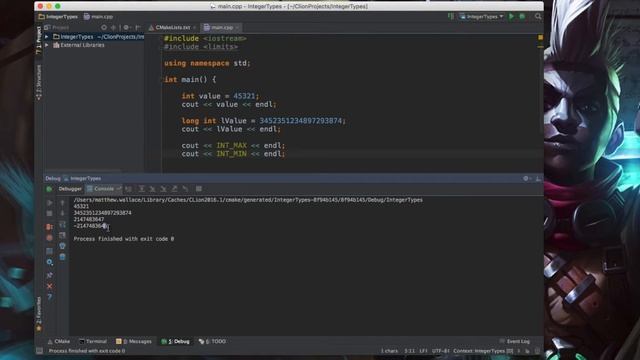Expand External Libraries node
This screenshot has width=640, height=360.
click(47, 45)
